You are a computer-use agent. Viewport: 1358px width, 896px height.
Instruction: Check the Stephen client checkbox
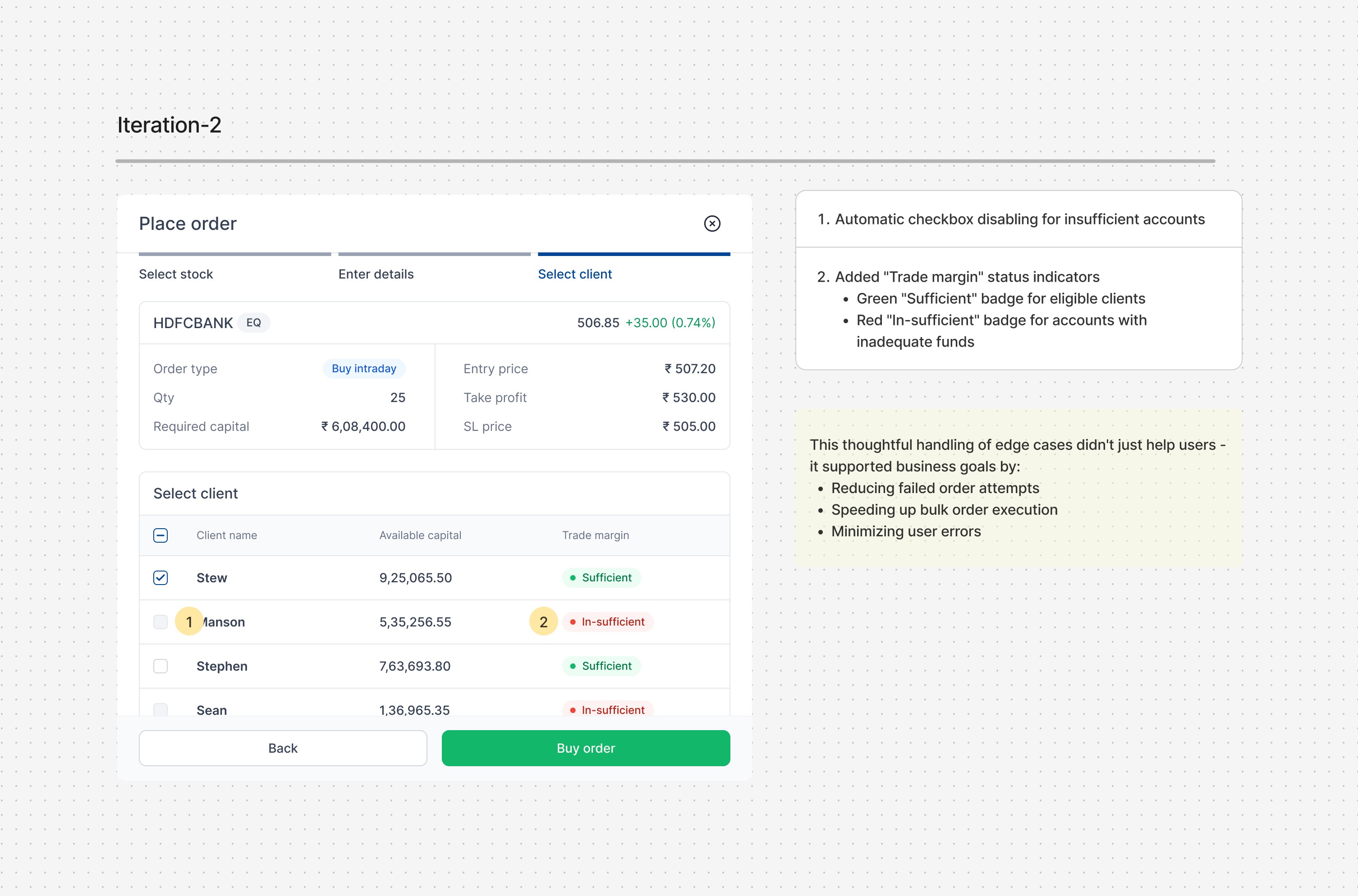pos(161,666)
